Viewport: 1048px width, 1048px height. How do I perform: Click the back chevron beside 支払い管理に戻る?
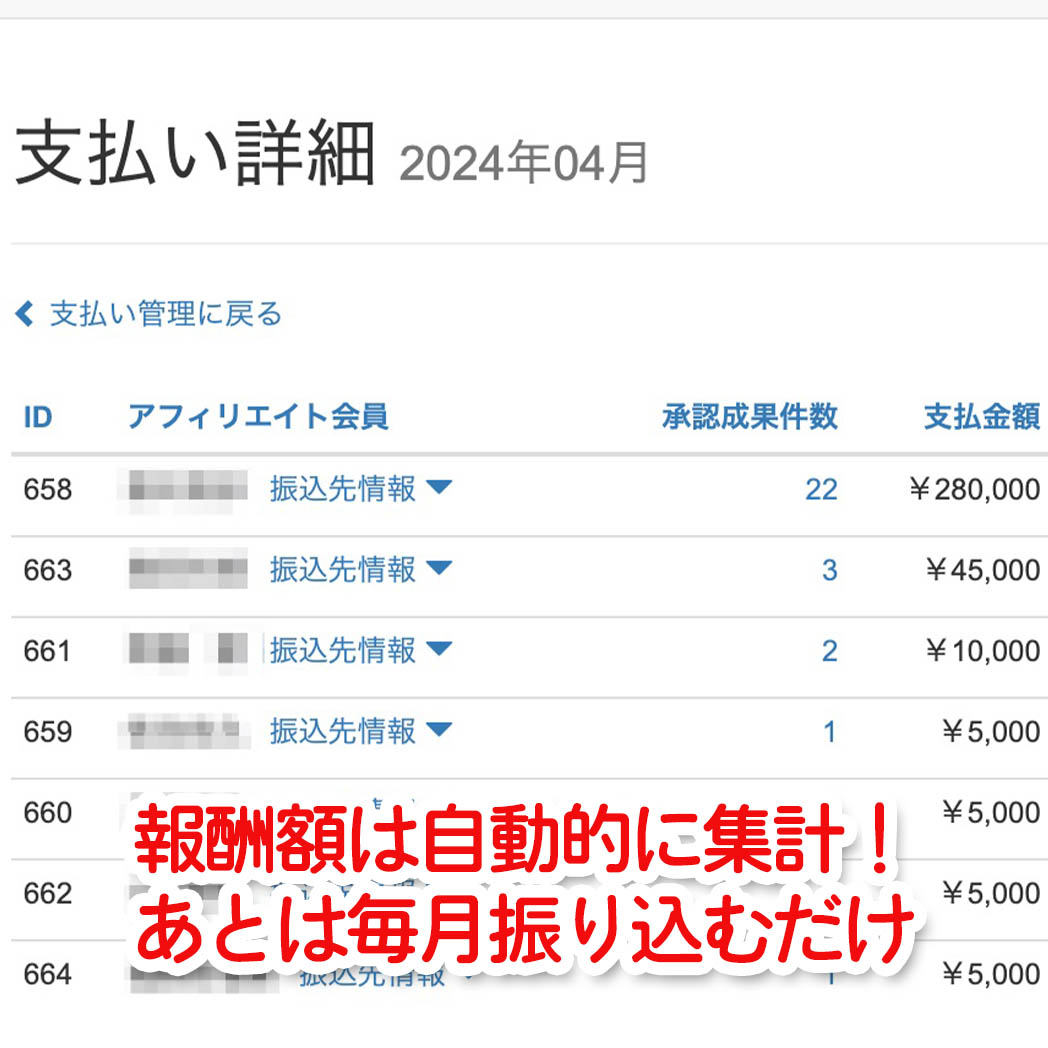[24, 315]
